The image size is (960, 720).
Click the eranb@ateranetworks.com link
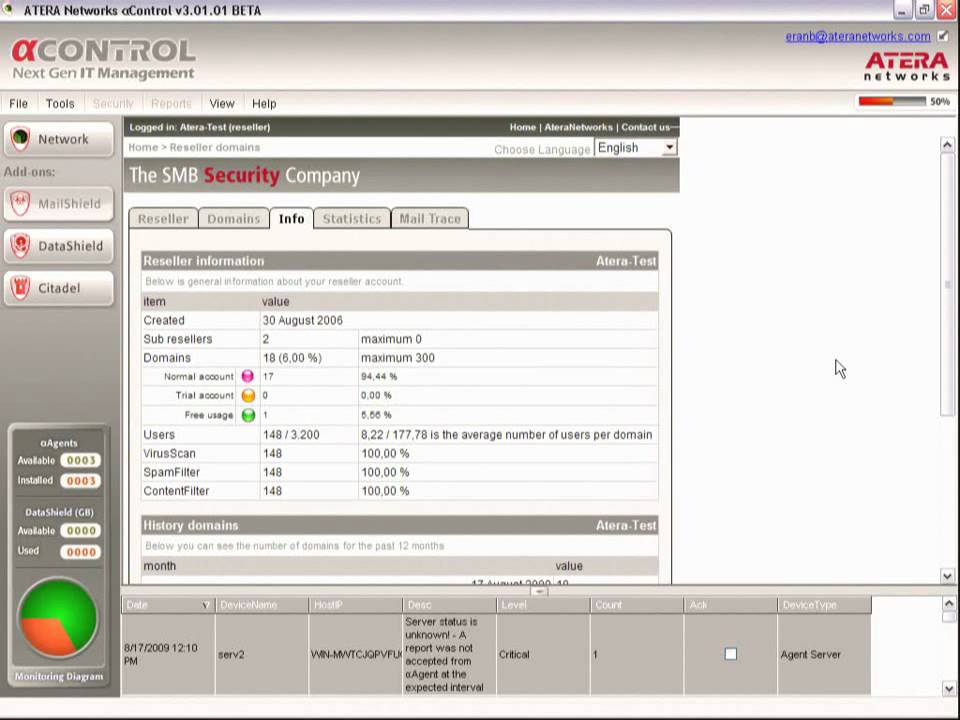point(858,36)
